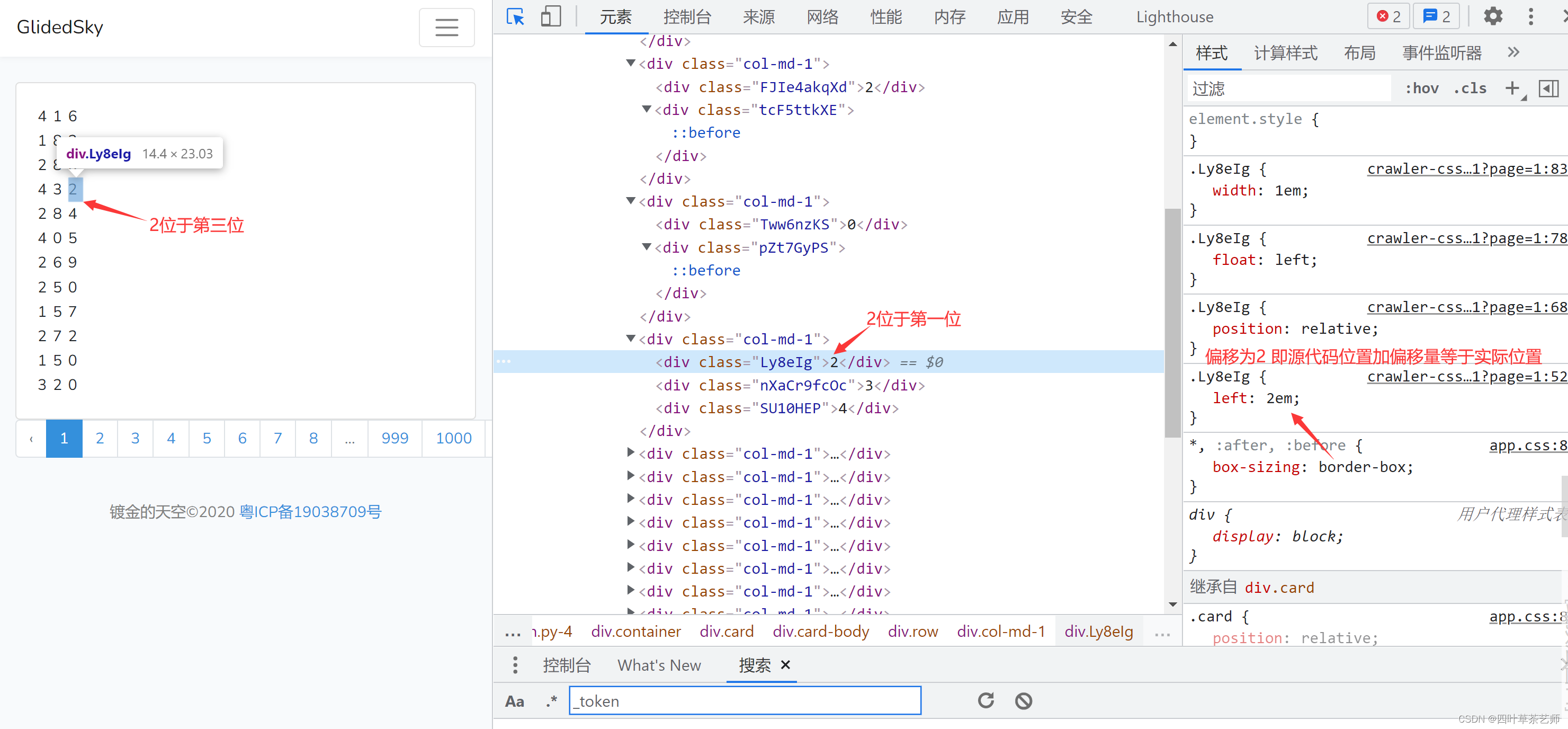Open 控制台 drawer tab
This screenshot has height=729, width=1568.
tap(566, 665)
